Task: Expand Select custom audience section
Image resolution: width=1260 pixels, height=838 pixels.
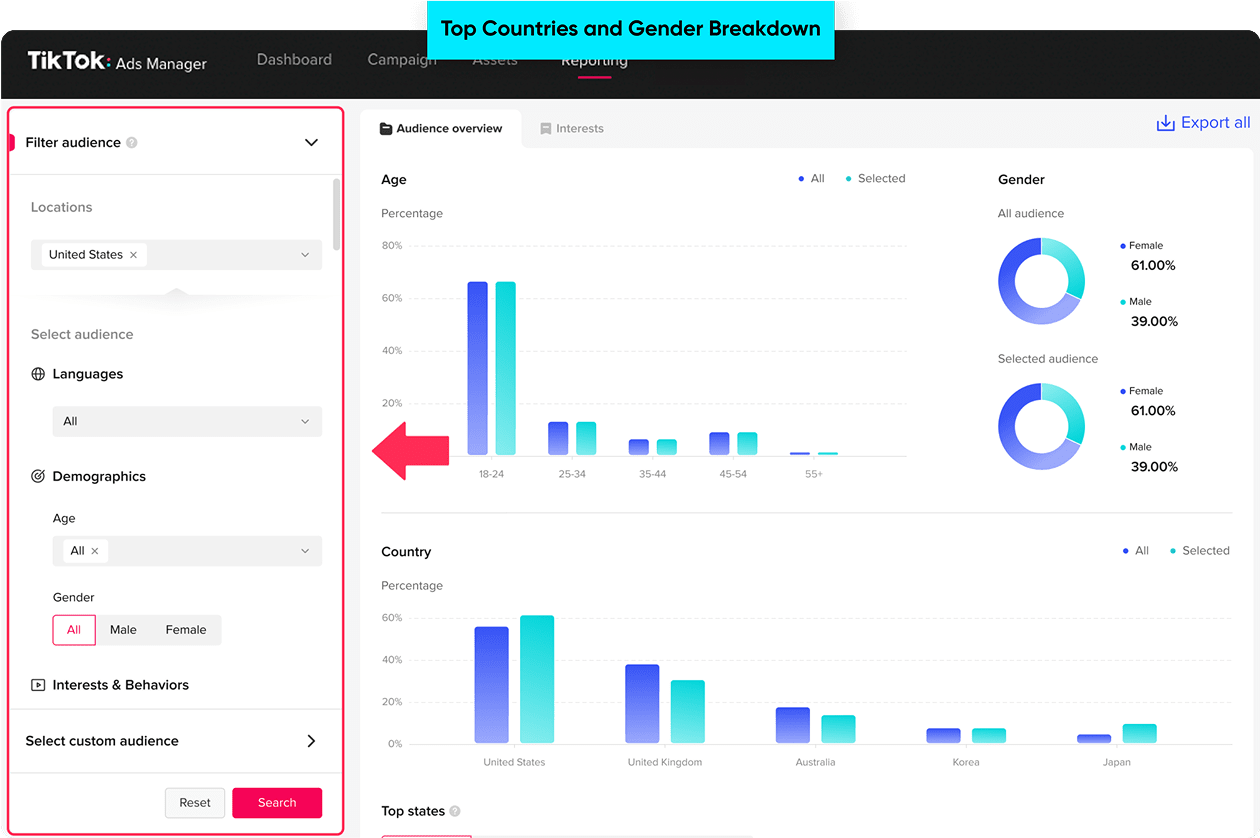Action: (311, 741)
